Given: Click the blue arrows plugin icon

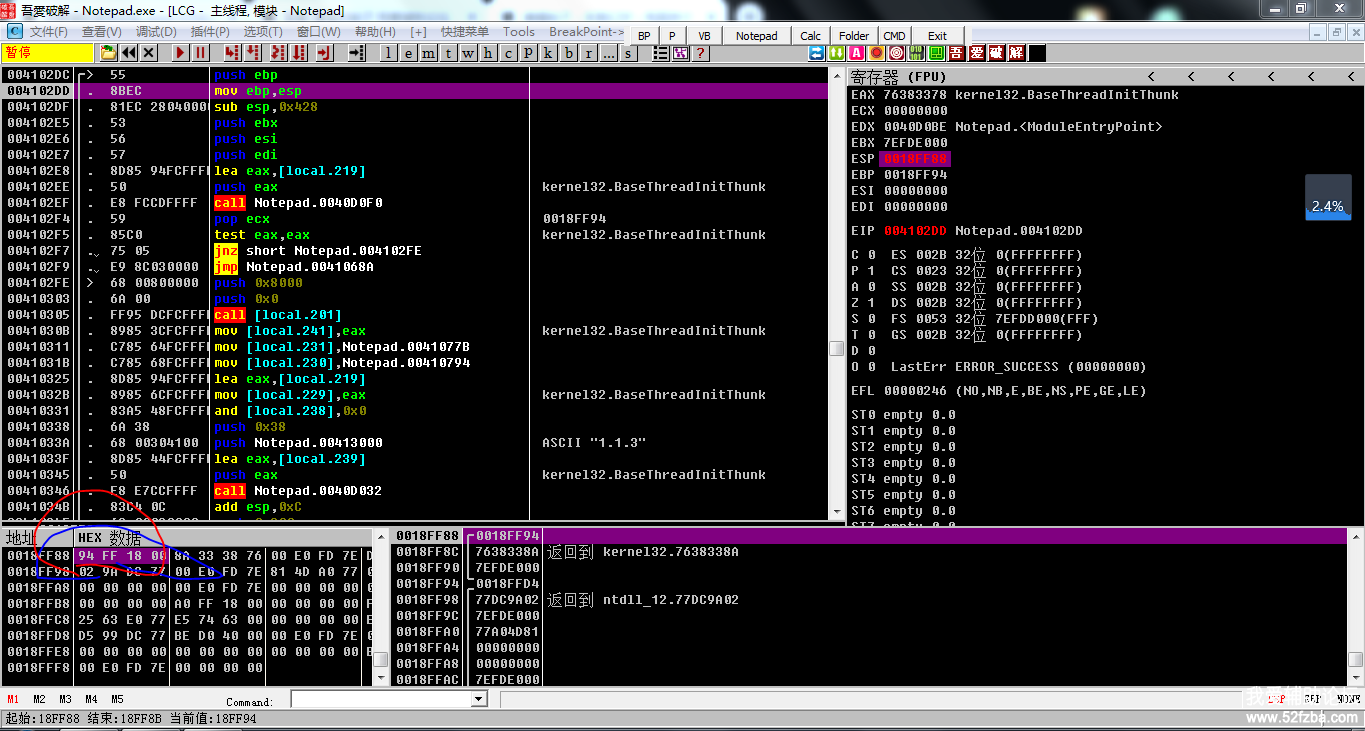Looking at the screenshot, I should click(816, 53).
